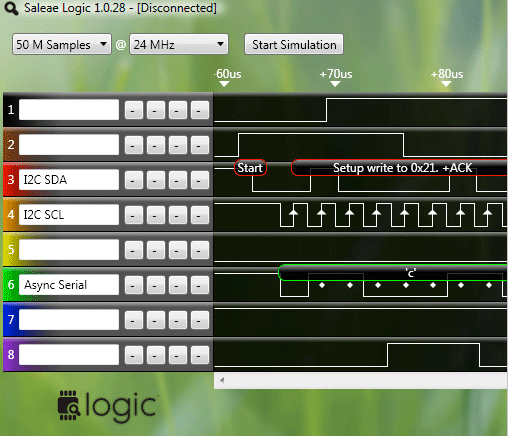Toggle second trigger button on channel 1

click(156, 110)
